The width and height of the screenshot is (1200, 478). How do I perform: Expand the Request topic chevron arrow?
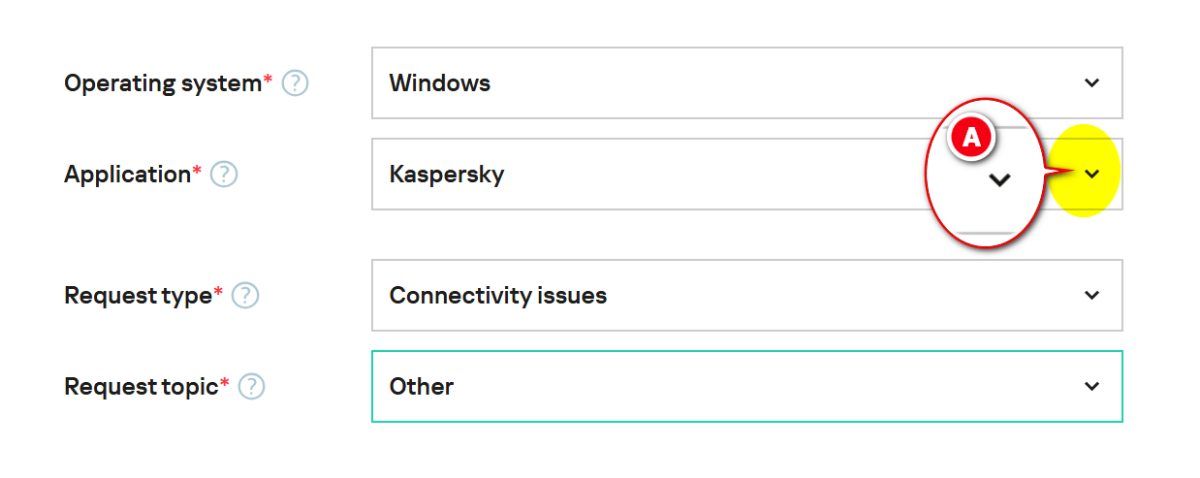pyautogui.click(x=1092, y=386)
